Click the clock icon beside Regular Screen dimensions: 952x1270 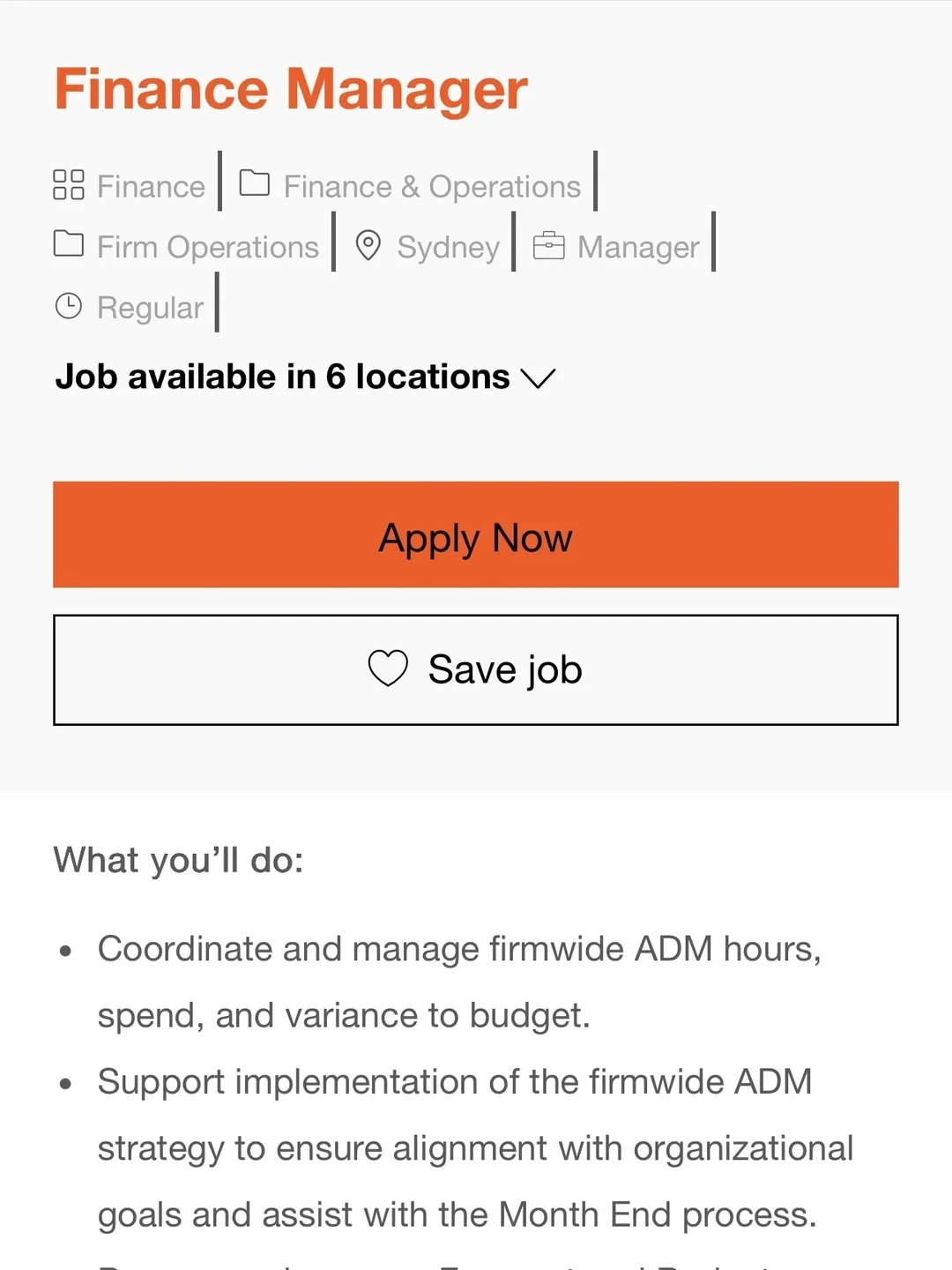tap(69, 306)
